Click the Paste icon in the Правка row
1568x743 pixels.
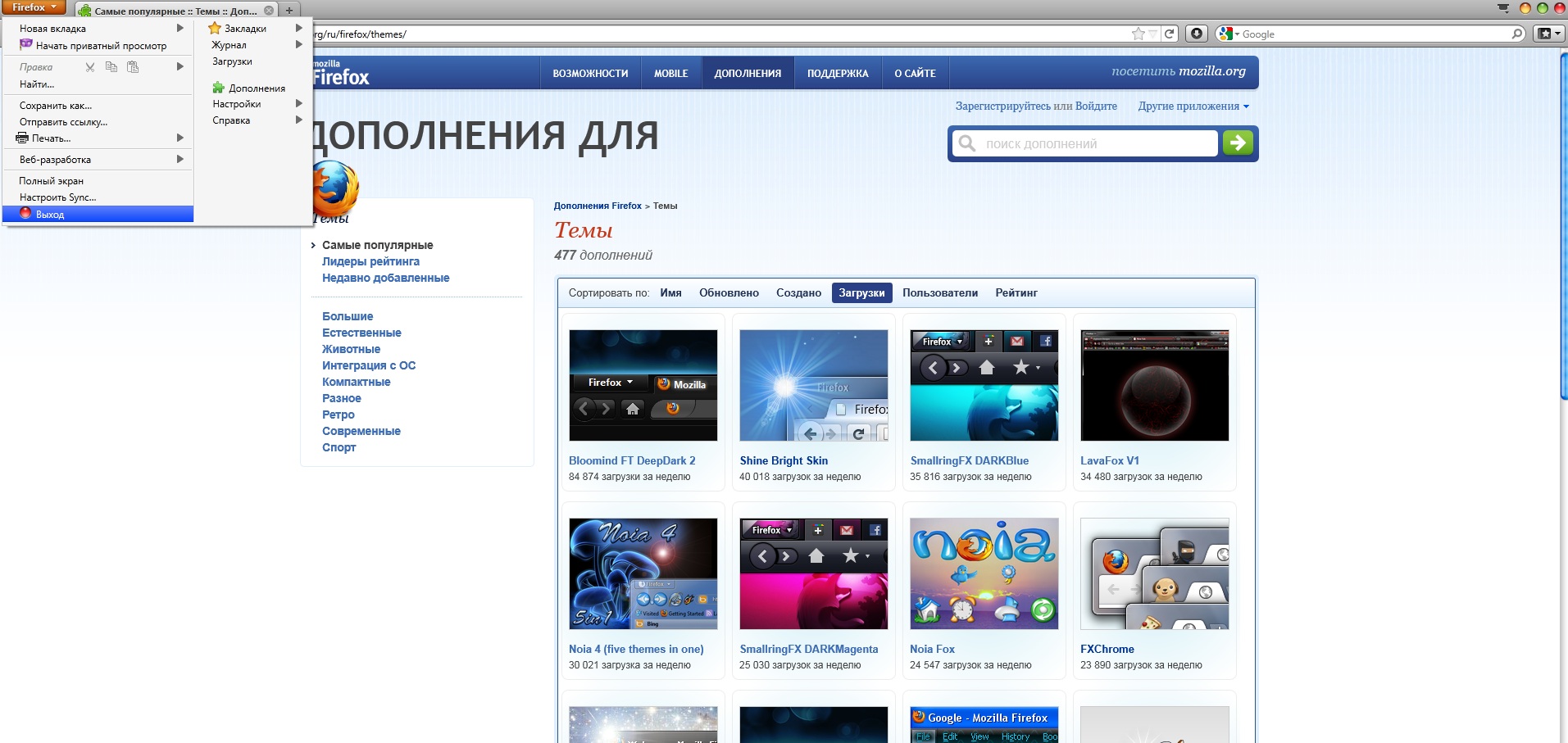tap(133, 67)
